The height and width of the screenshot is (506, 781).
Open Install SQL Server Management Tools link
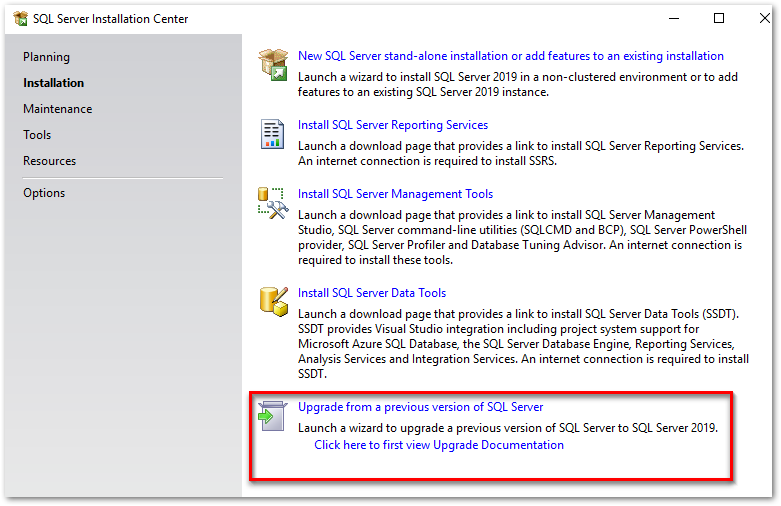[395, 194]
